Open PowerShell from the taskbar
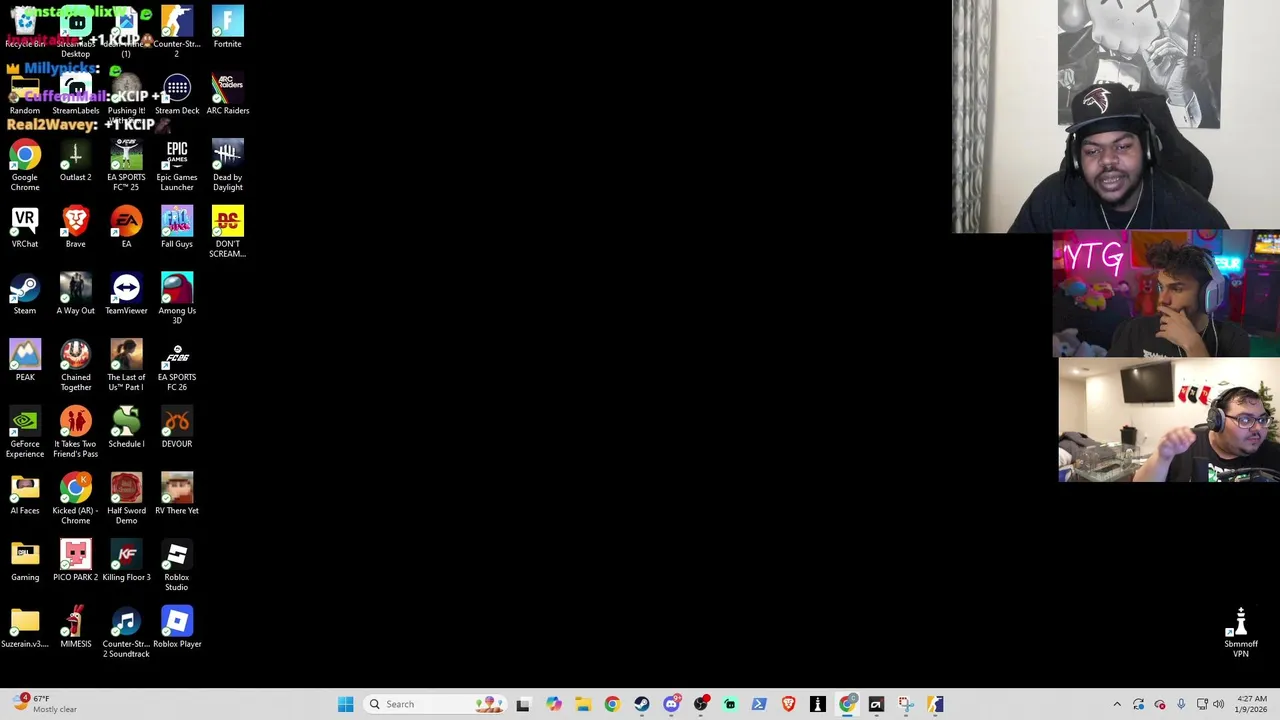 point(759,704)
